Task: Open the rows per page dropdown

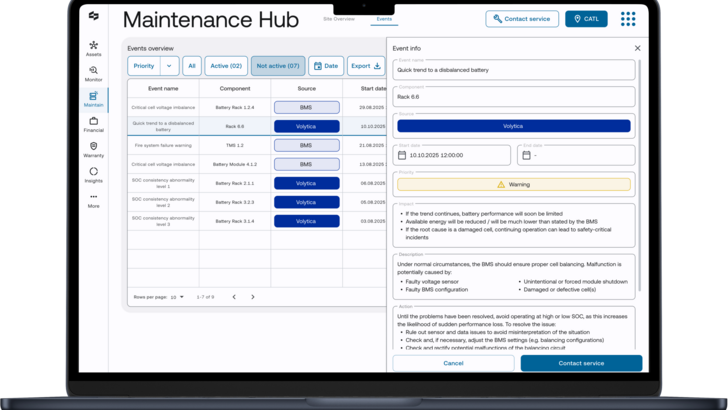Action: click(177, 297)
